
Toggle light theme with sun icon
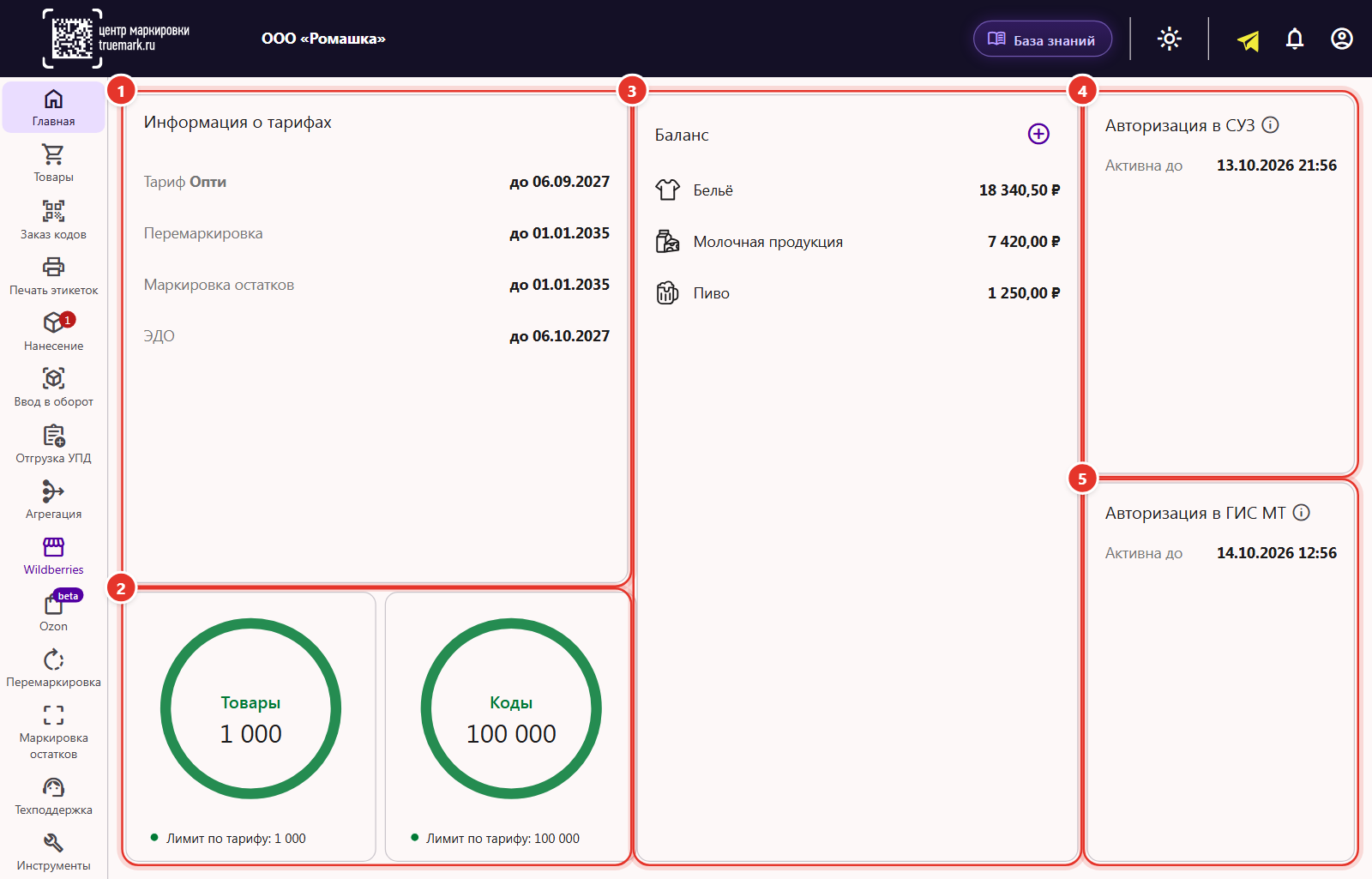tap(1170, 39)
